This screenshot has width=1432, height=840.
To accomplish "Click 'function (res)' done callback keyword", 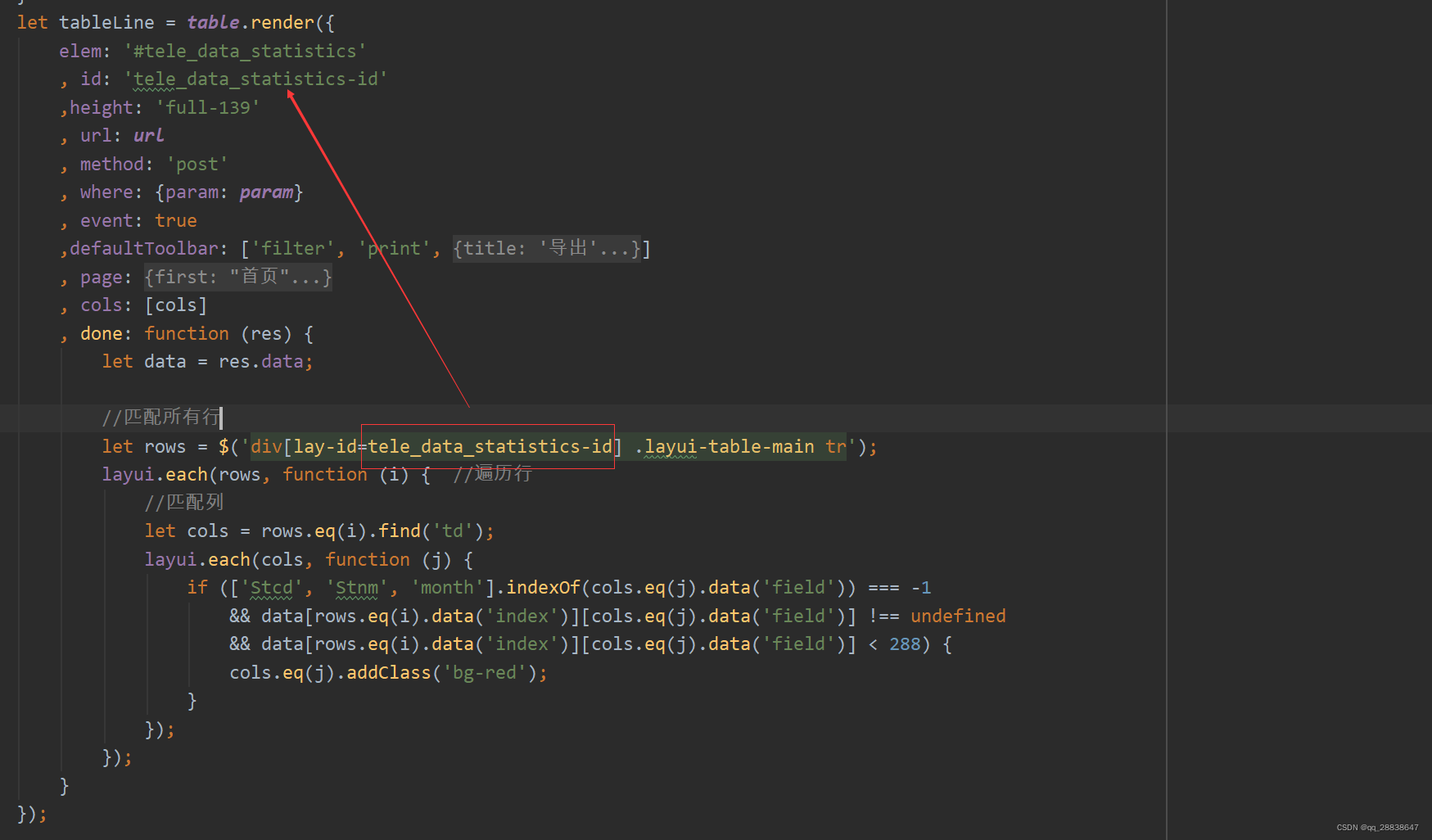I will pos(218,334).
